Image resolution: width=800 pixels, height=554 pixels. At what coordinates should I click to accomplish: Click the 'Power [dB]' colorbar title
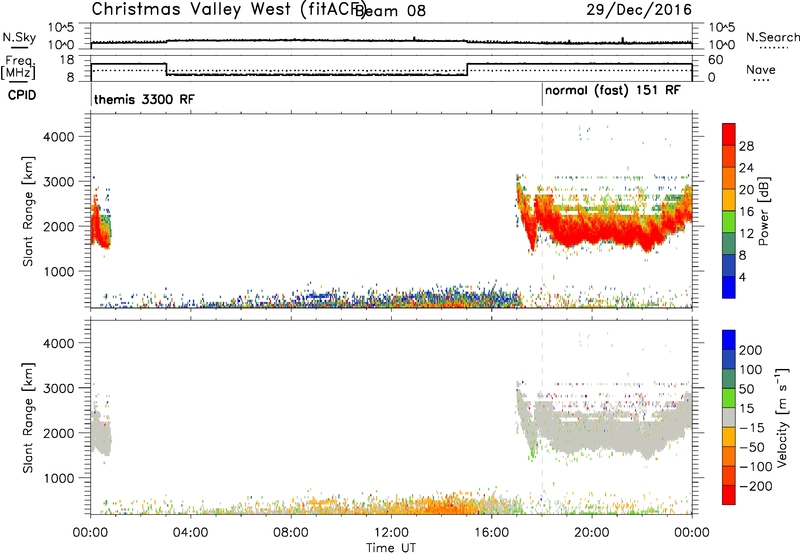(764, 211)
